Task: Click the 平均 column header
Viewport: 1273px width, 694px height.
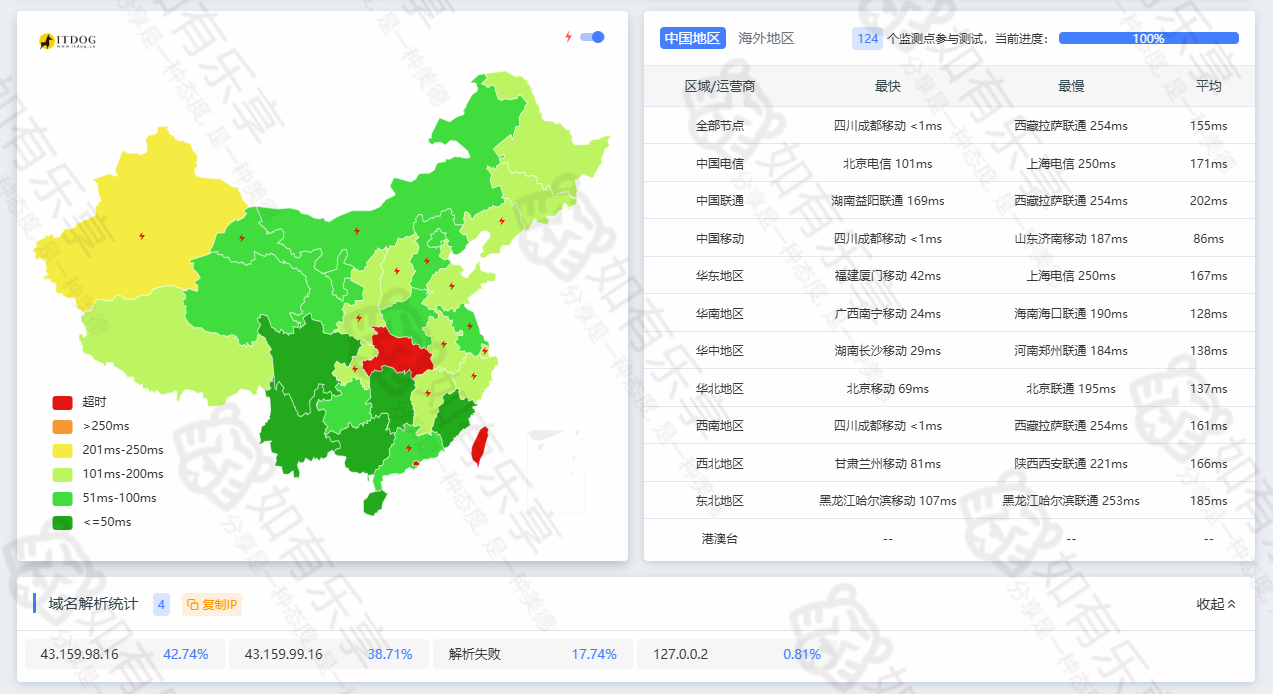Action: [1208, 87]
